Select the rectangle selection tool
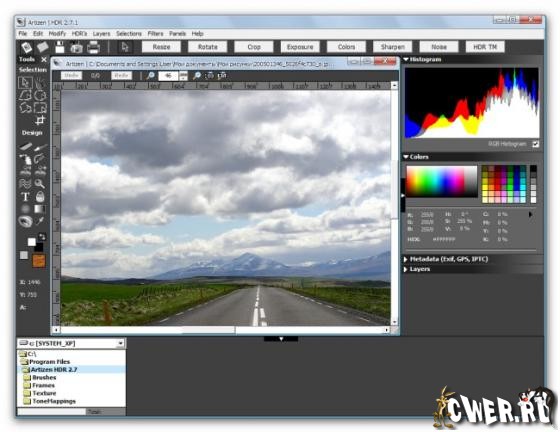Screen dimensions: 560x432 (x=40, y=107)
